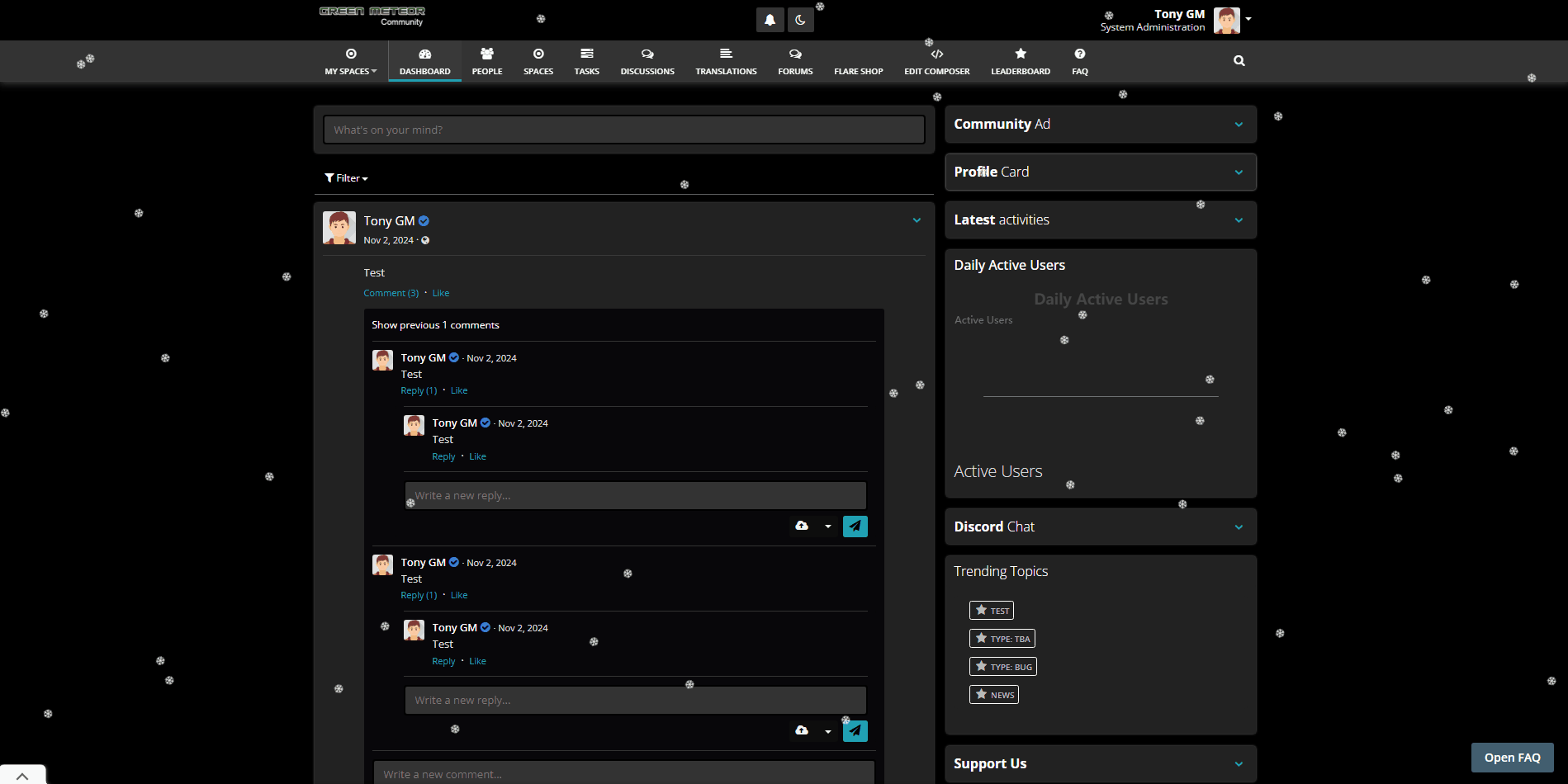
Task: Toggle dark mode moon icon
Action: click(800, 20)
